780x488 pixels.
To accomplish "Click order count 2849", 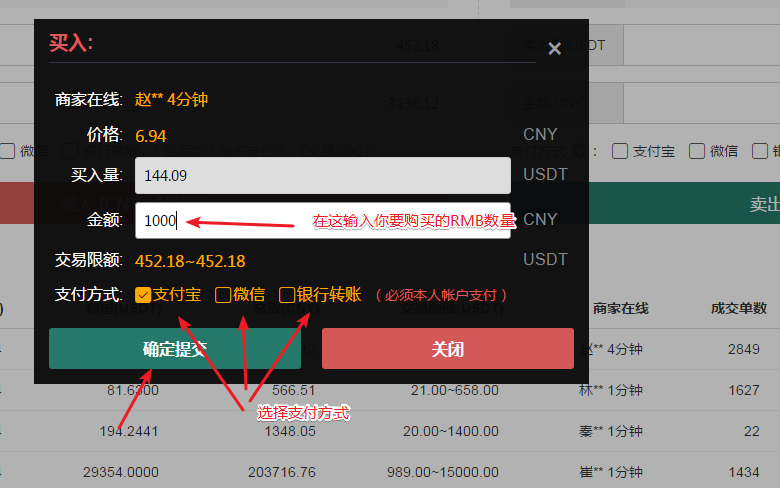I will coord(744,349).
